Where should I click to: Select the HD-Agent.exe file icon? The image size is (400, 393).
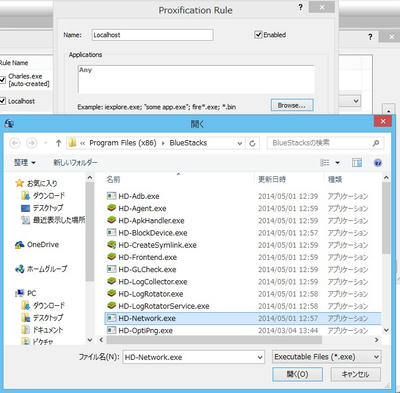(x=111, y=208)
